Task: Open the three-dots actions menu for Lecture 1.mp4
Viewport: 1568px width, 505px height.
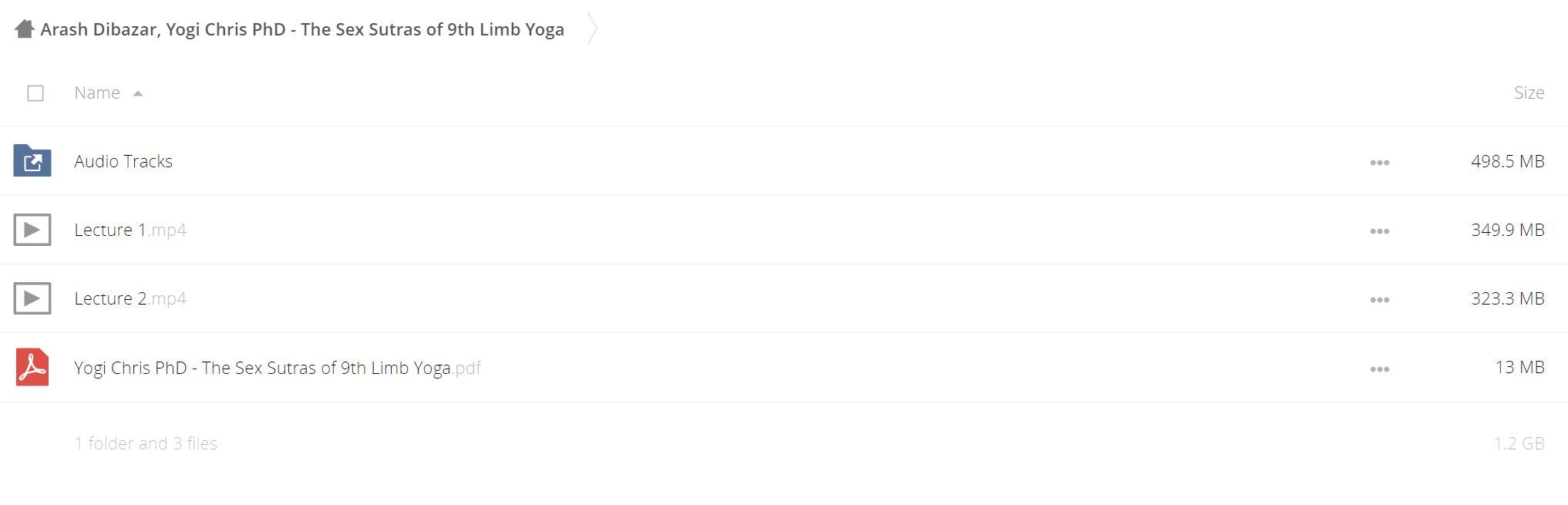Action: click(x=1380, y=231)
